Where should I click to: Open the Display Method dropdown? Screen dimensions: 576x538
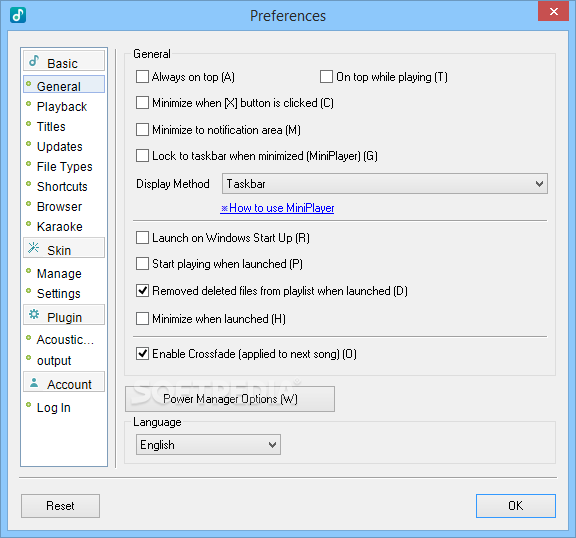tap(385, 184)
